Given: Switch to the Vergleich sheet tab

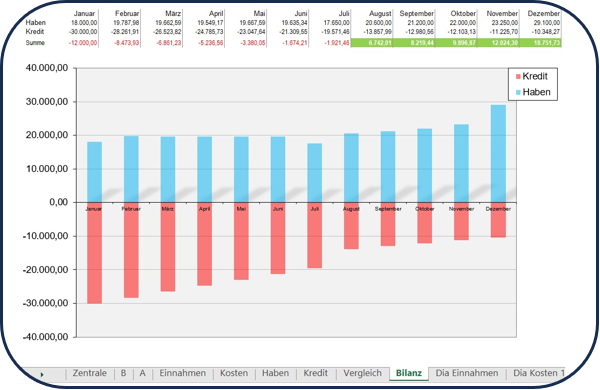Looking at the screenshot, I should (362, 373).
